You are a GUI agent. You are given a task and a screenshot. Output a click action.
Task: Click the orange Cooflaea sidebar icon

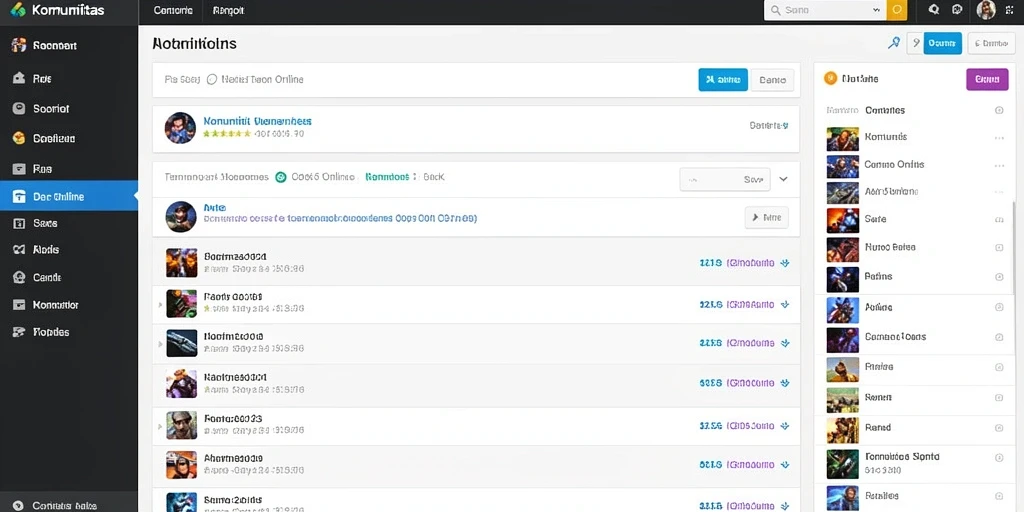coord(19,138)
